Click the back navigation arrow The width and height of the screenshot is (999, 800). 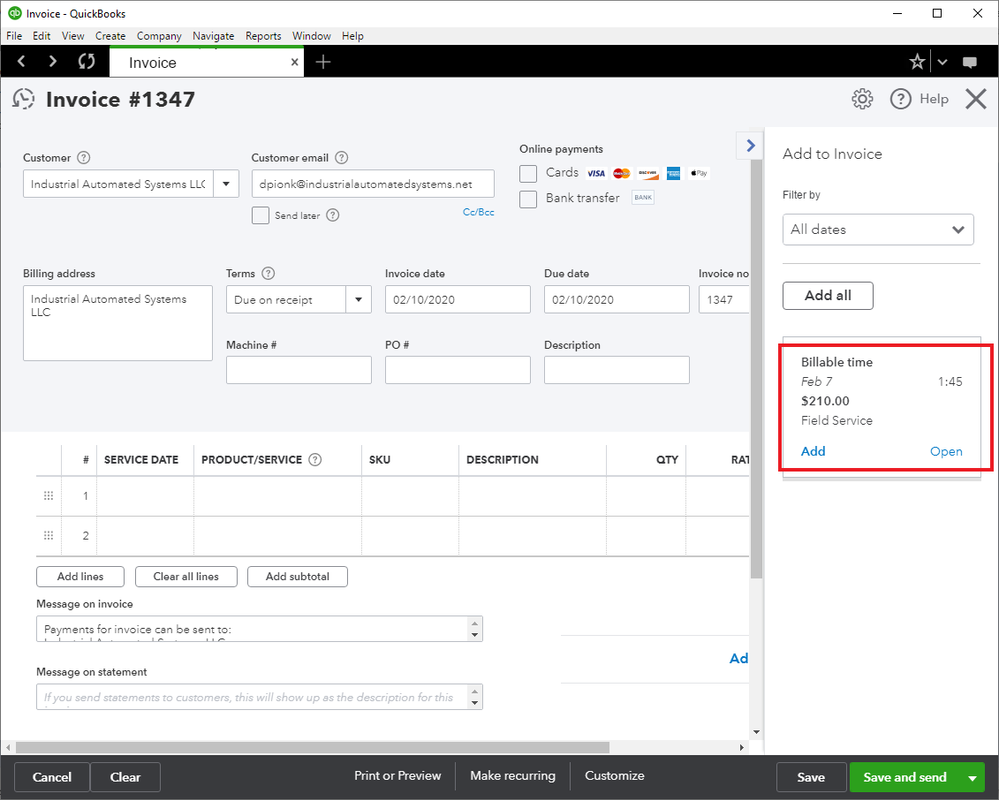coord(22,61)
